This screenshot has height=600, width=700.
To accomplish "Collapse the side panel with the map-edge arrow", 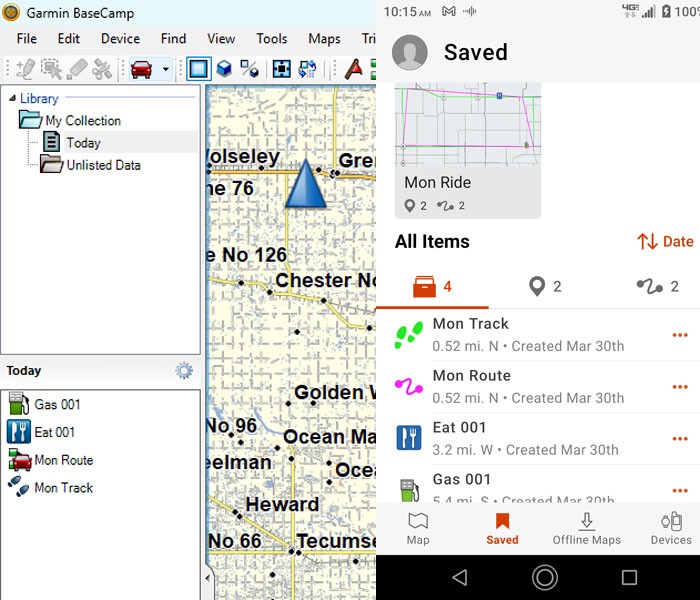I will coord(208,578).
